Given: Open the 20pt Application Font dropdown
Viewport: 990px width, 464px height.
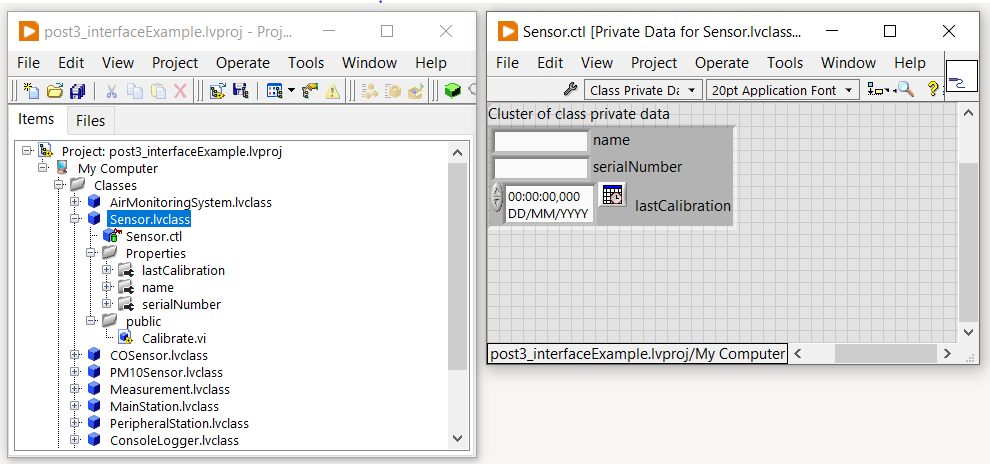Looking at the screenshot, I should 783,90.
